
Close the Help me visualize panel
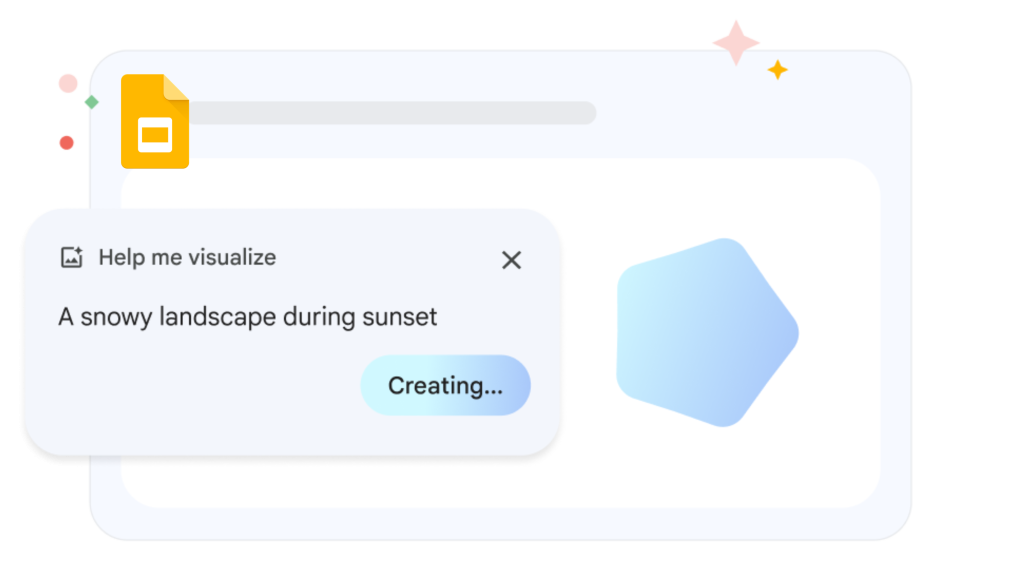[x=511, y=260]
